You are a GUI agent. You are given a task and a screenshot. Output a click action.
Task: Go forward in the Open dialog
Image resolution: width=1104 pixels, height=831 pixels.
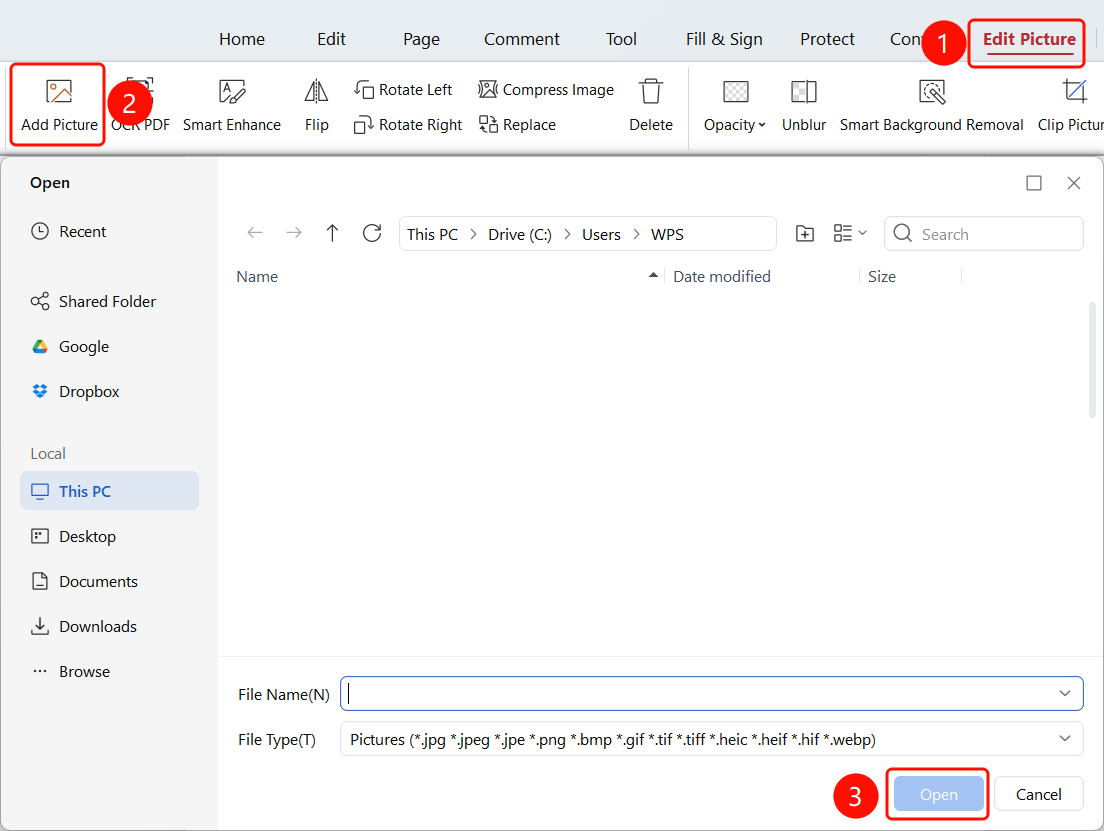[x=294, y=233]
